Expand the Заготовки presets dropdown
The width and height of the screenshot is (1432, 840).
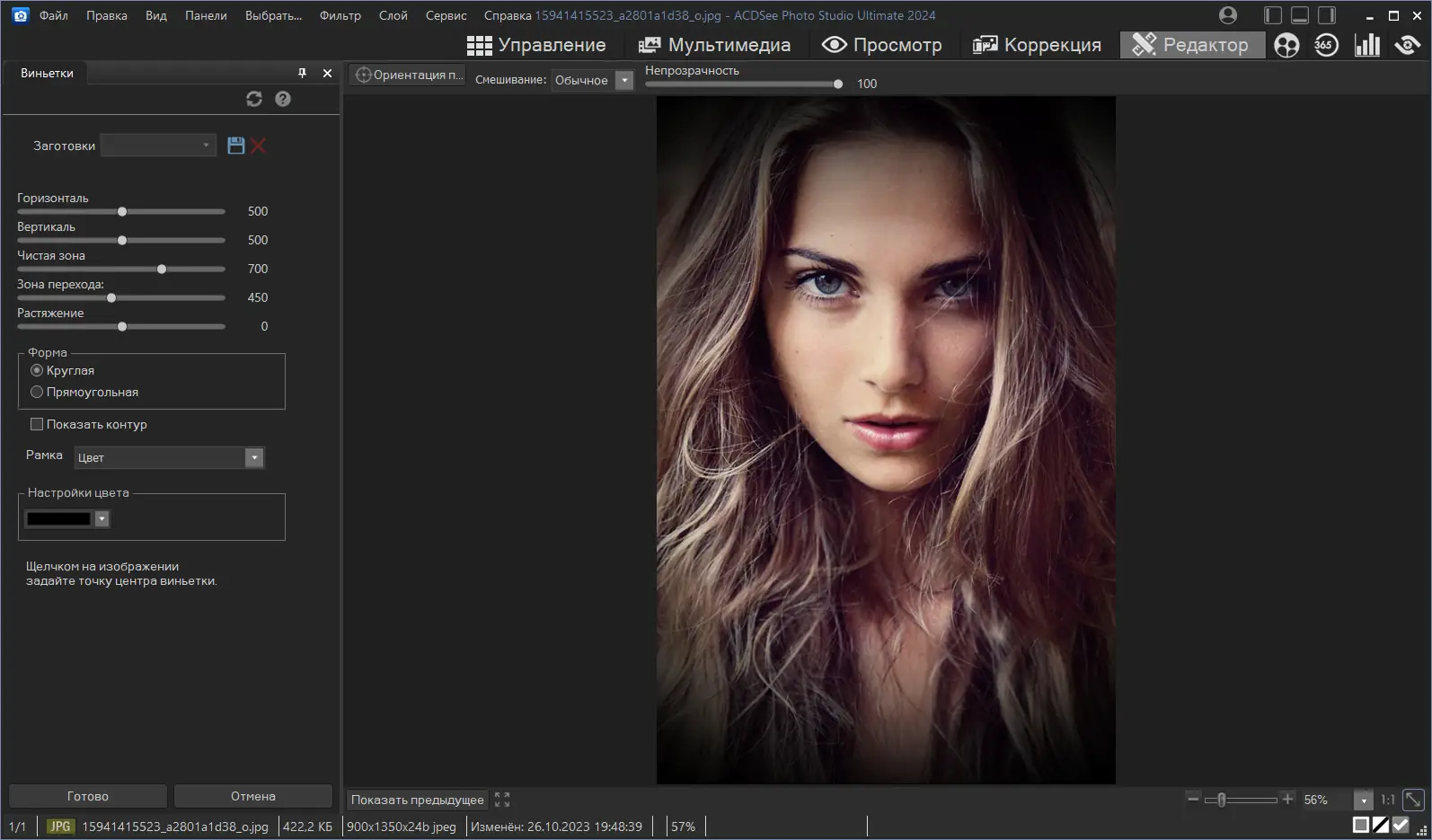coord(159,146)
